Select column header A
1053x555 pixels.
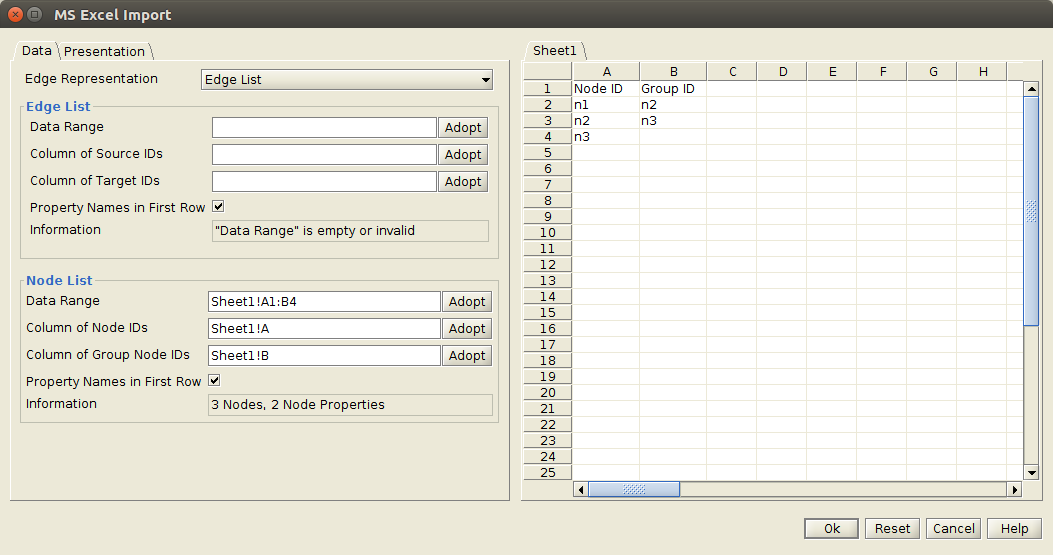606,72
